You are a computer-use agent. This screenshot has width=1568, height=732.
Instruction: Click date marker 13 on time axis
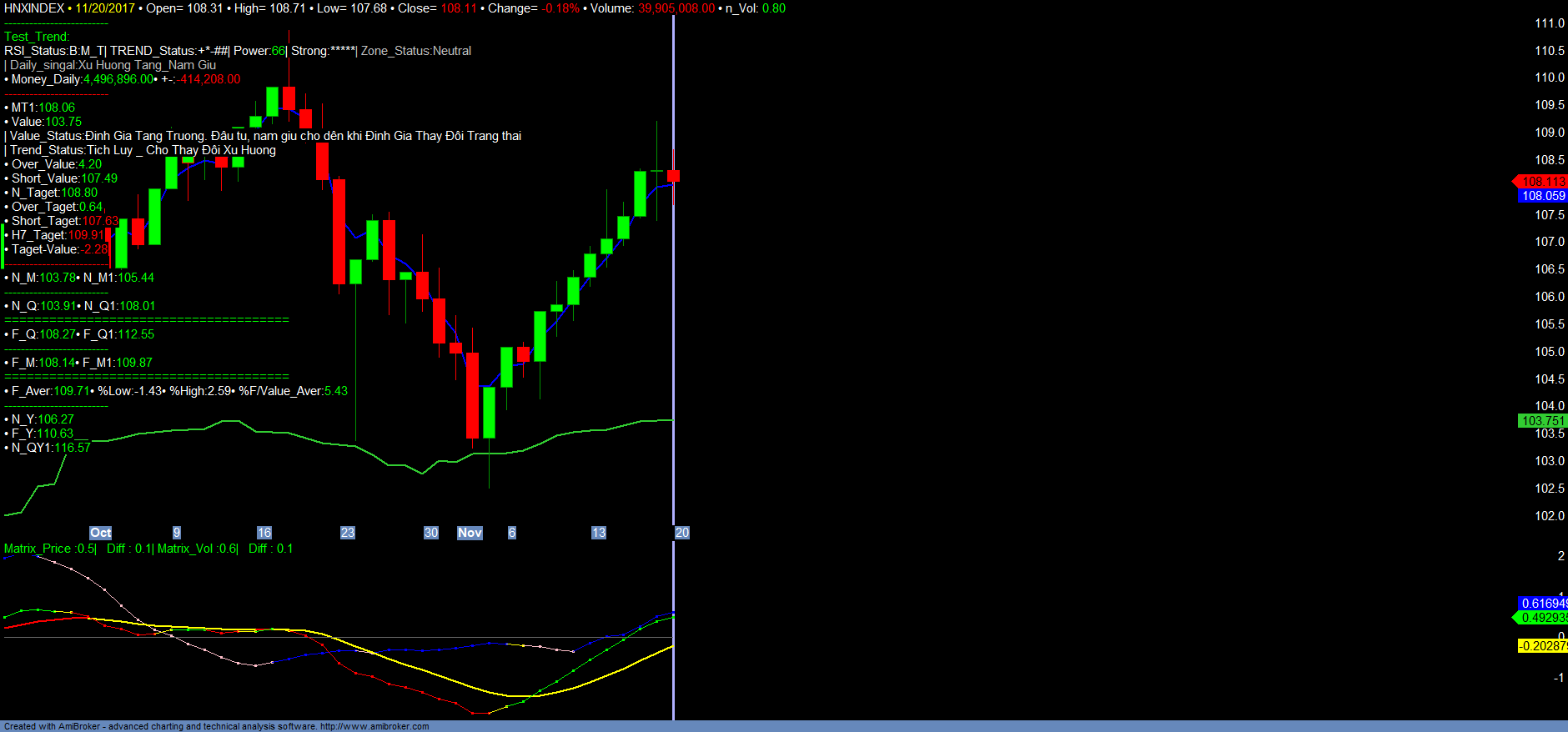pos(598,533)
